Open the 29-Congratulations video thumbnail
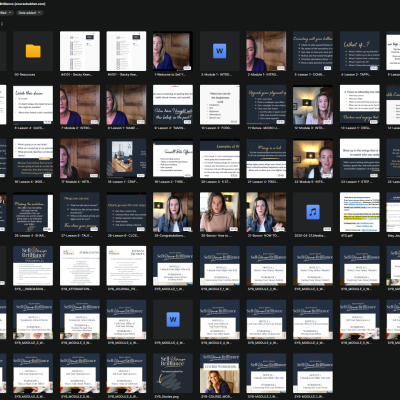Screen dimensions: 400x400 (x=173, y=212)
